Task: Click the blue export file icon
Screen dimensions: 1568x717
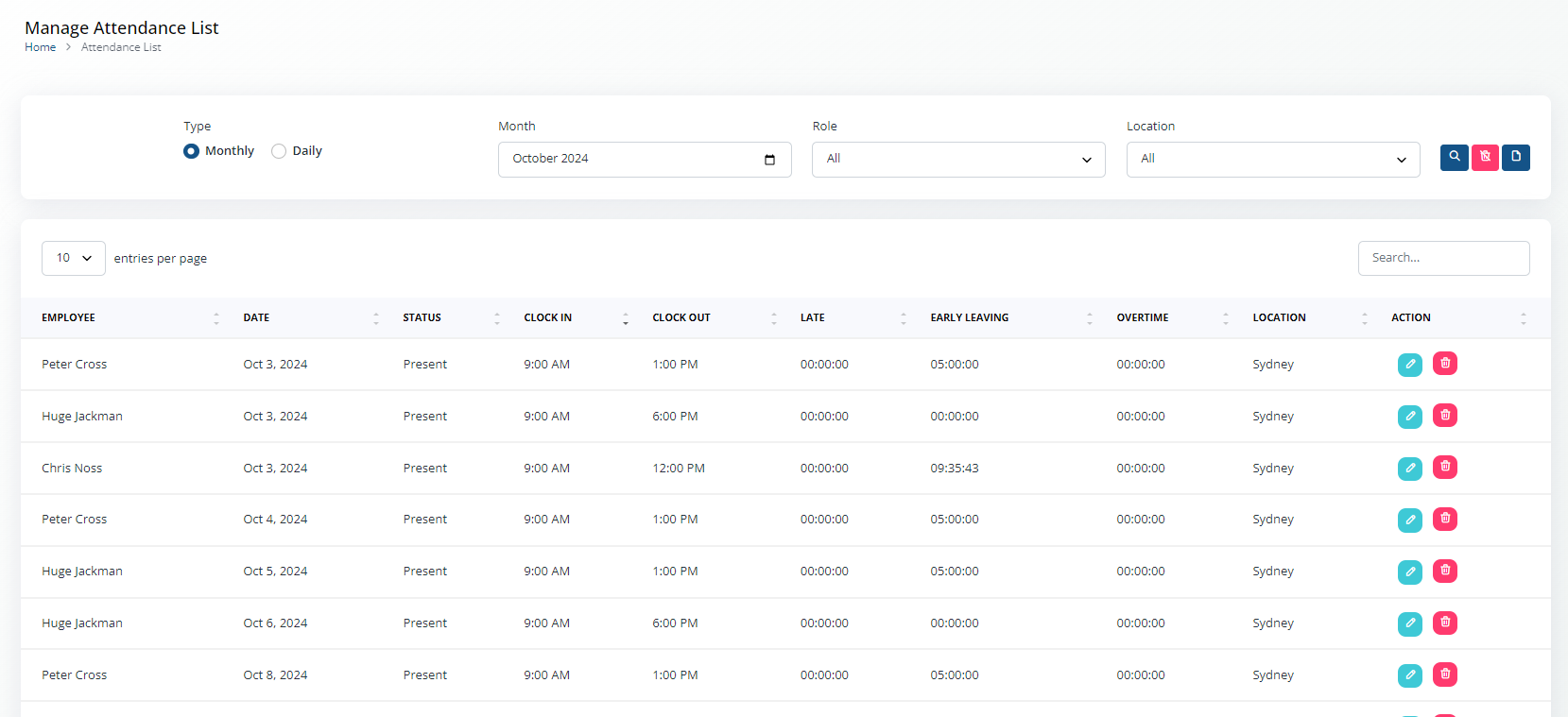Action: click(x=1516, y=157)
